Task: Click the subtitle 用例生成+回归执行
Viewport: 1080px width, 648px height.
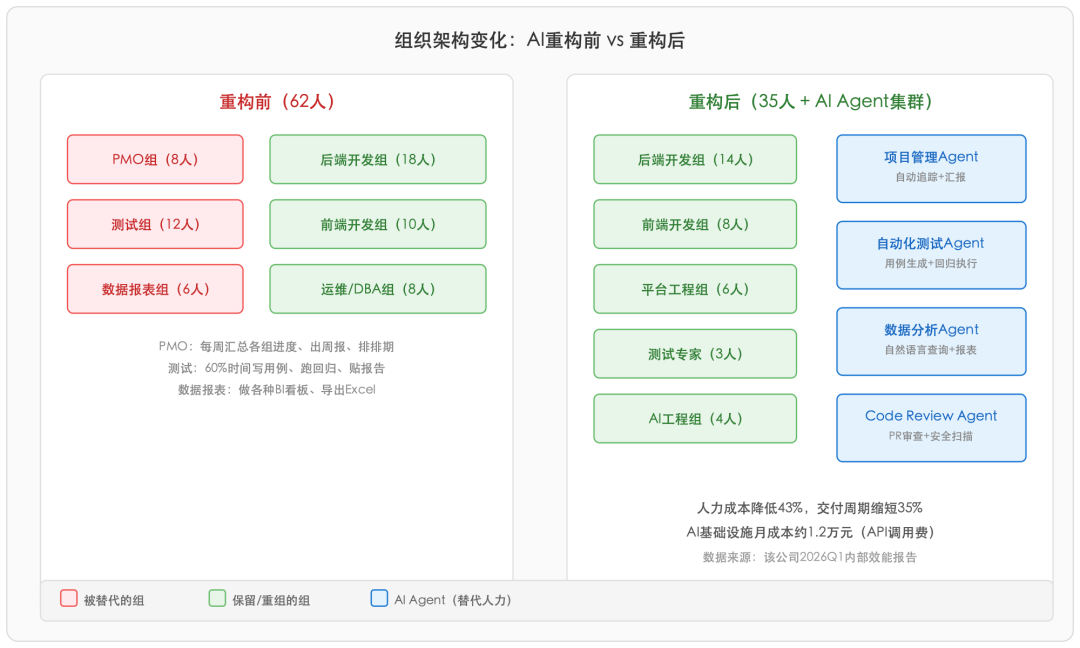Action: coord(931,263)
